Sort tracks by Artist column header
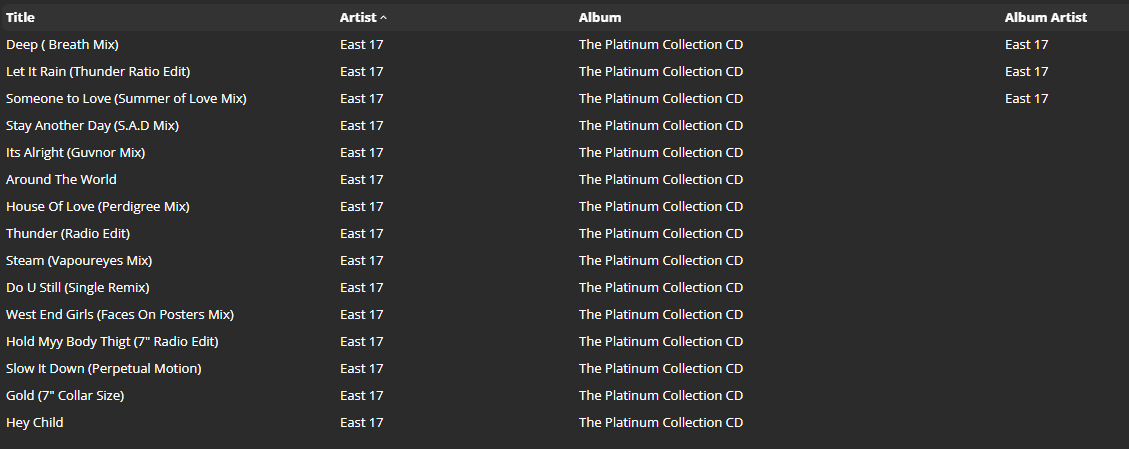The width and height of the screenshot is (1129, 449). [358, 17]
